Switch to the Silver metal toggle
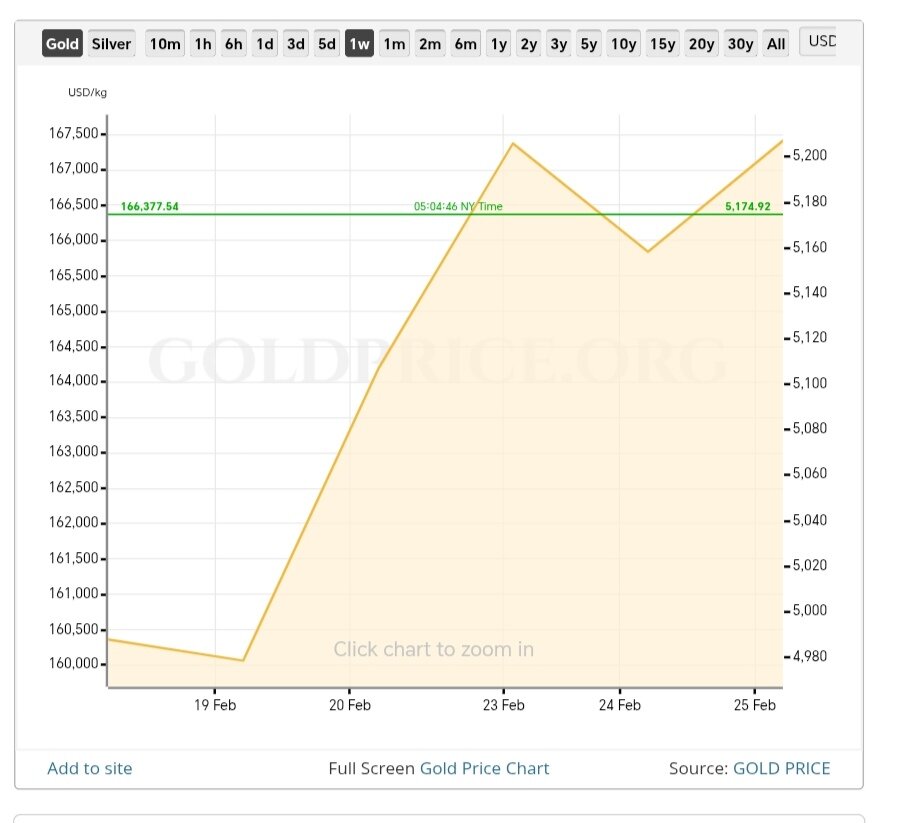 pos(111,44)
